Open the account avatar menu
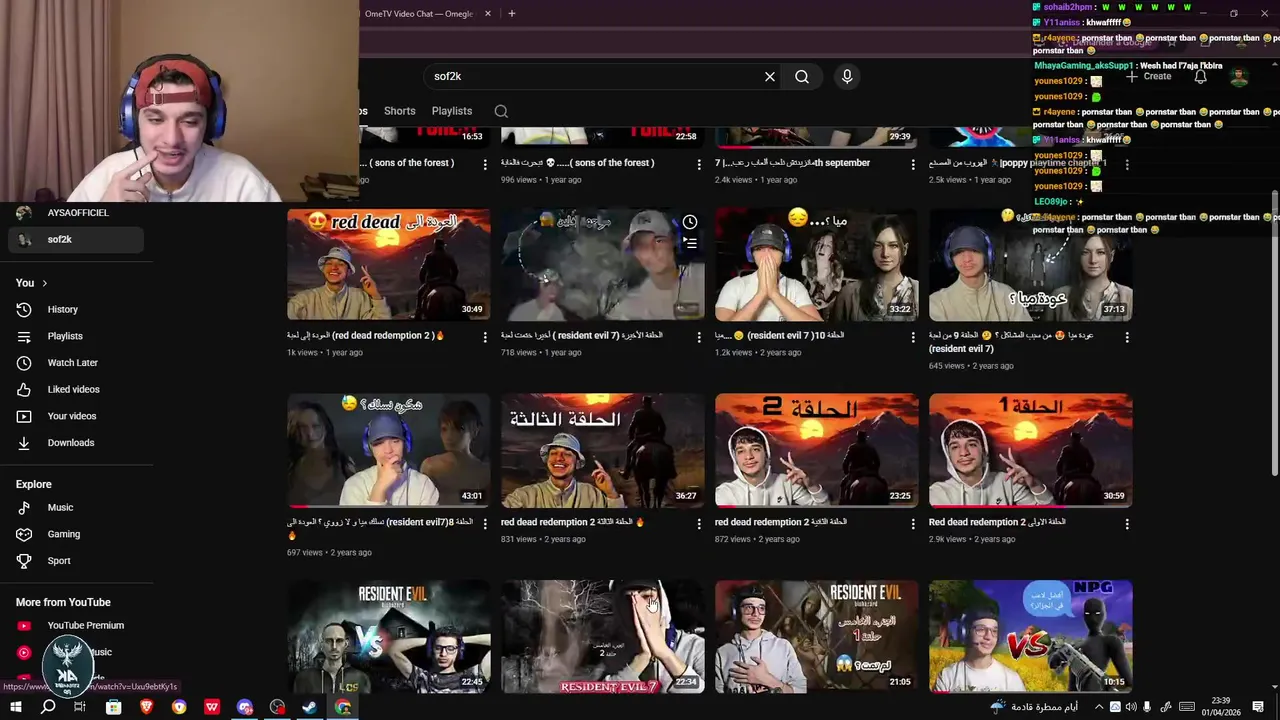This screenshot has width=1280, height=720. click(1239, 77)
